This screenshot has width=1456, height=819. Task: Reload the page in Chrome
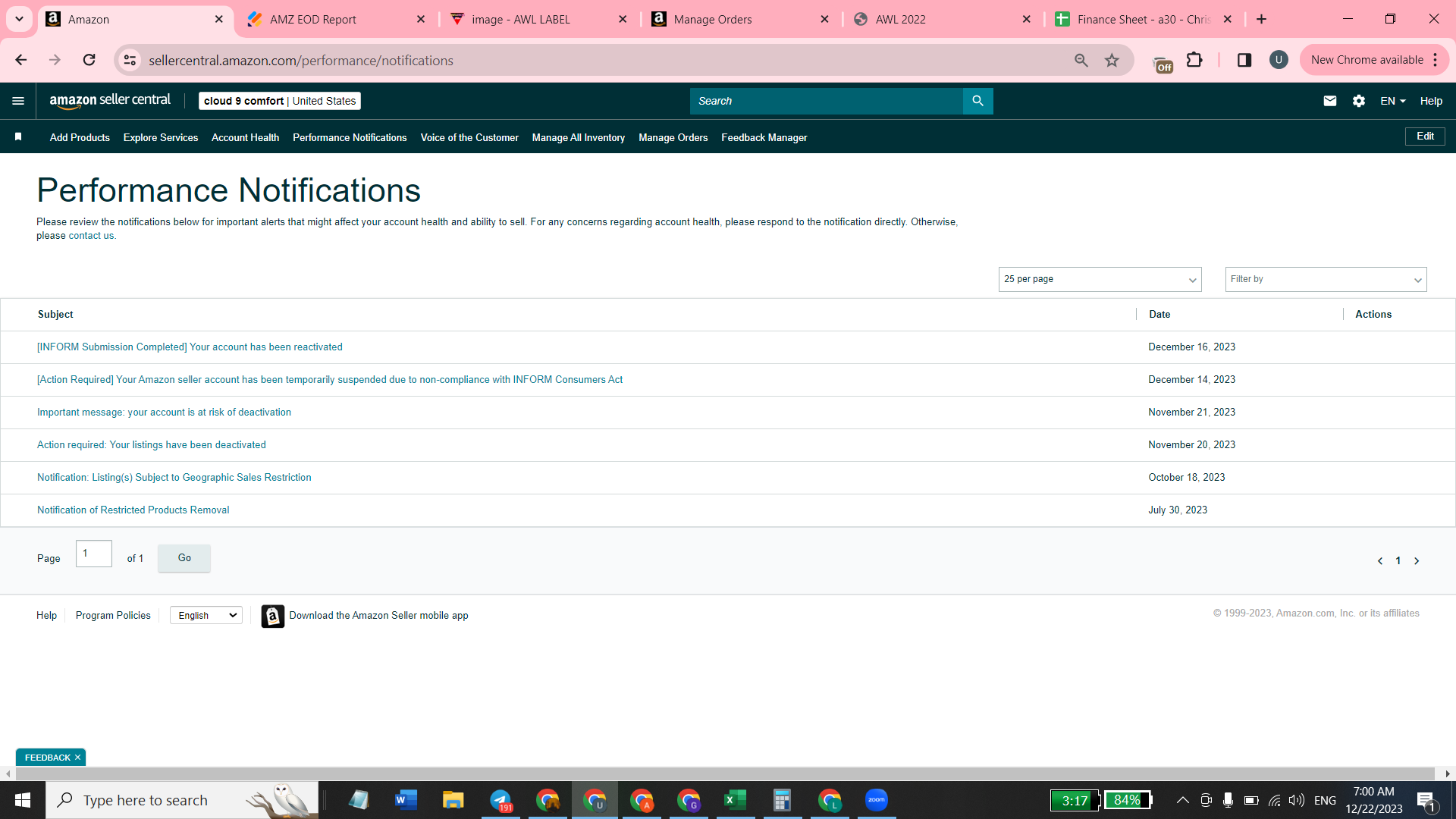pyautogui.click(x=89, y=60)
